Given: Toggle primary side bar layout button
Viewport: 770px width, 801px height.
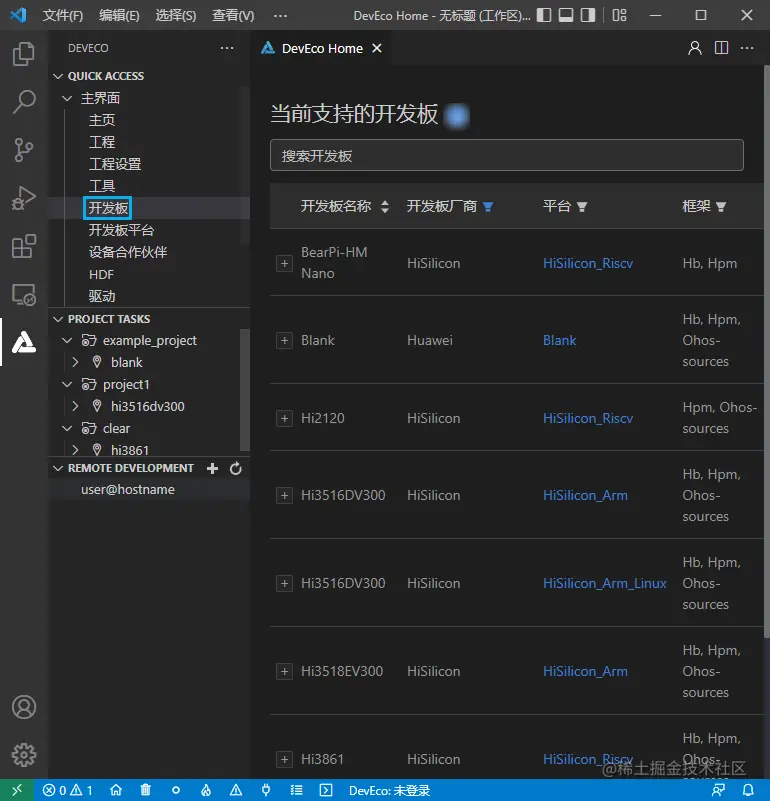Looking at the screenshot, I should click(544, 15).
